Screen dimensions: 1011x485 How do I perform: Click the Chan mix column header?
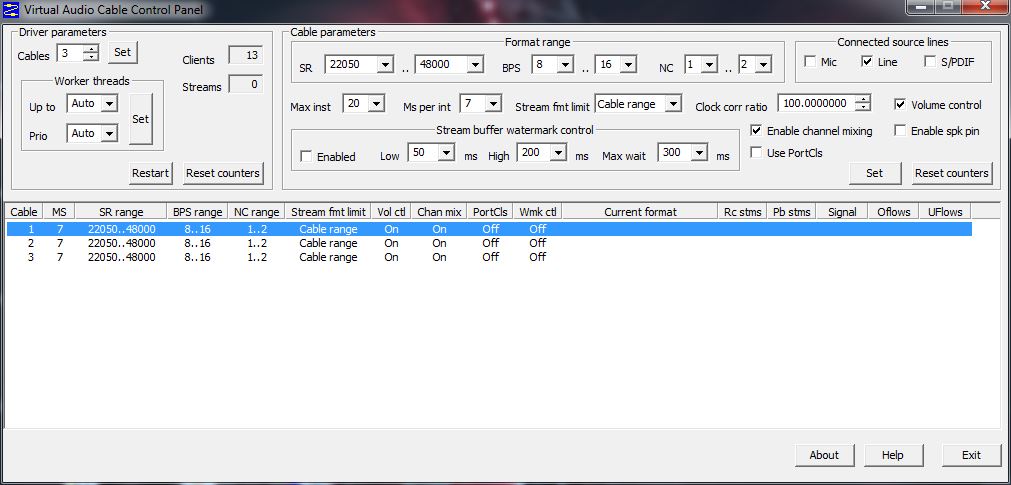coord(439,212)
